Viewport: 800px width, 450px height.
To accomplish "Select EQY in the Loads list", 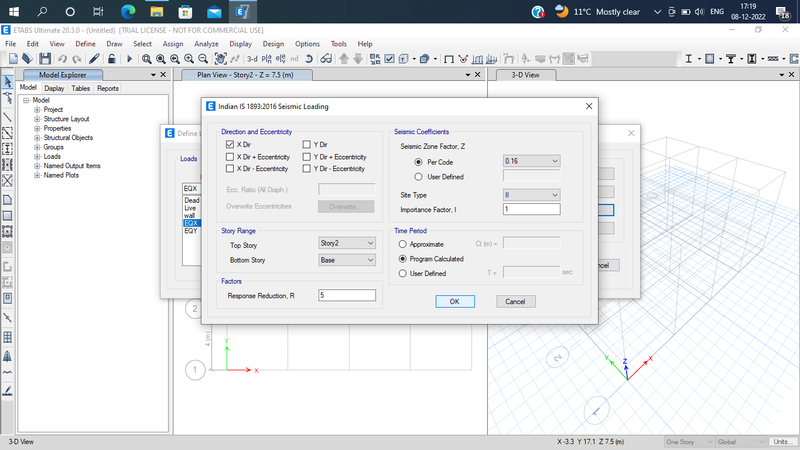I will (x=191, y=231).
